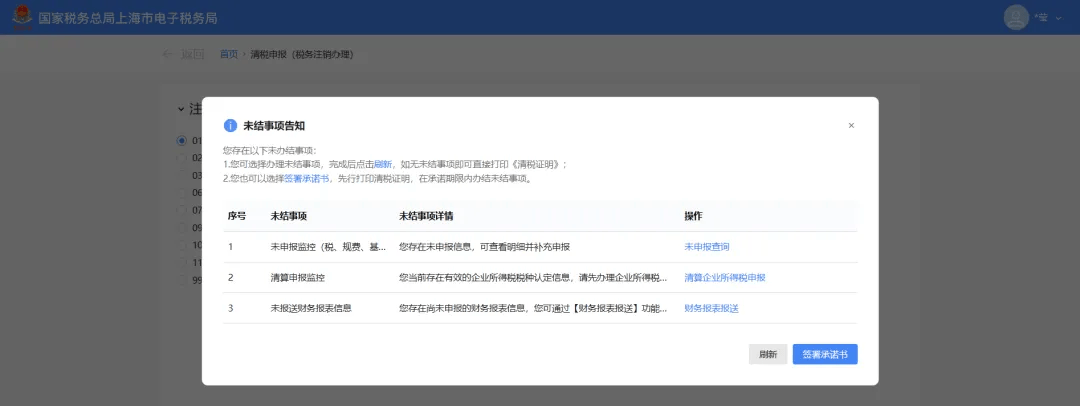Click the user avatar icon

(x=1017, y=18)
